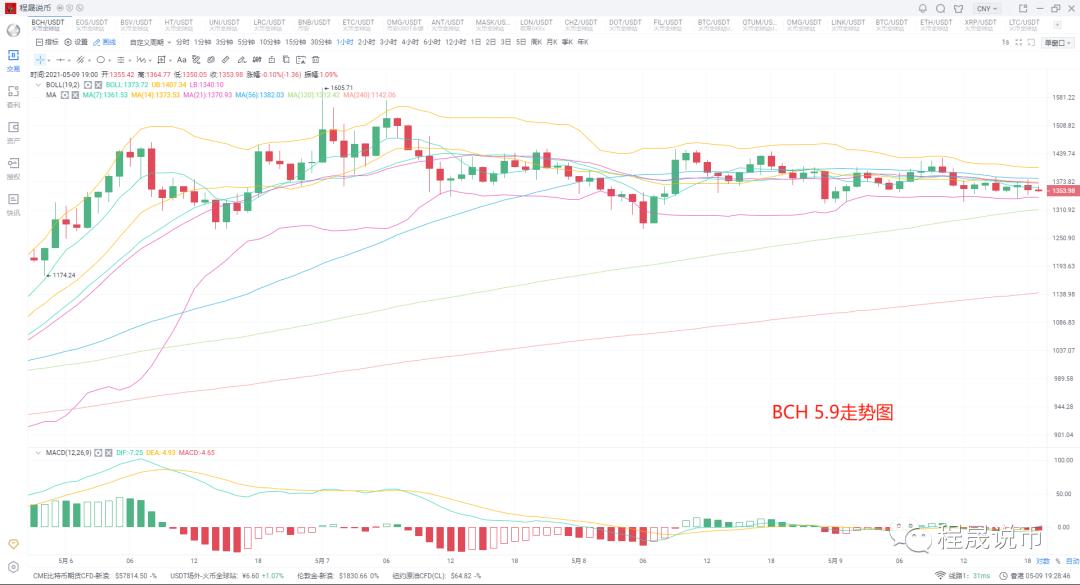Screen dimensions: 1080x585
Task: Open the skin theme shirt icon
Action: click(x=958, y=8)
